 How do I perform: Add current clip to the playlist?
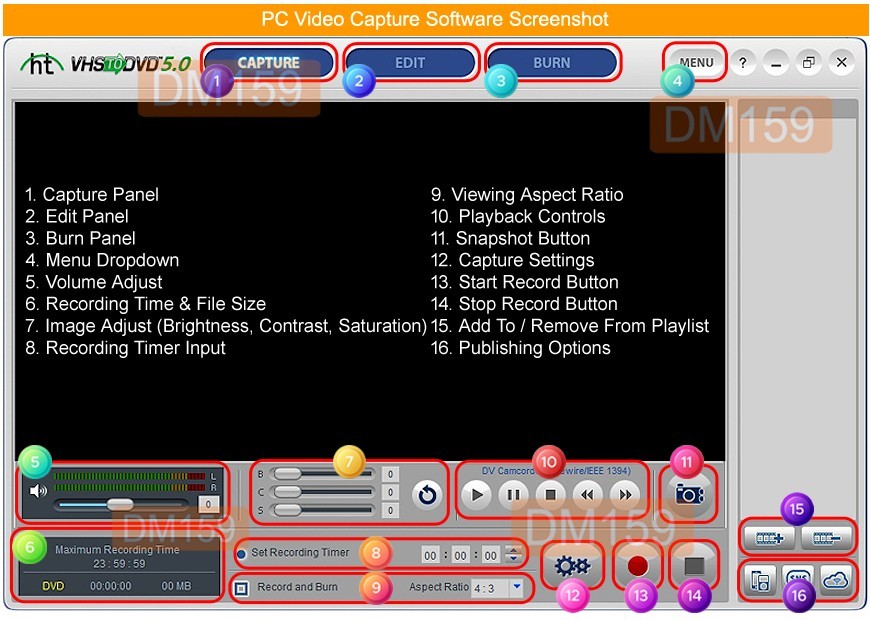(x=770, y=538)
